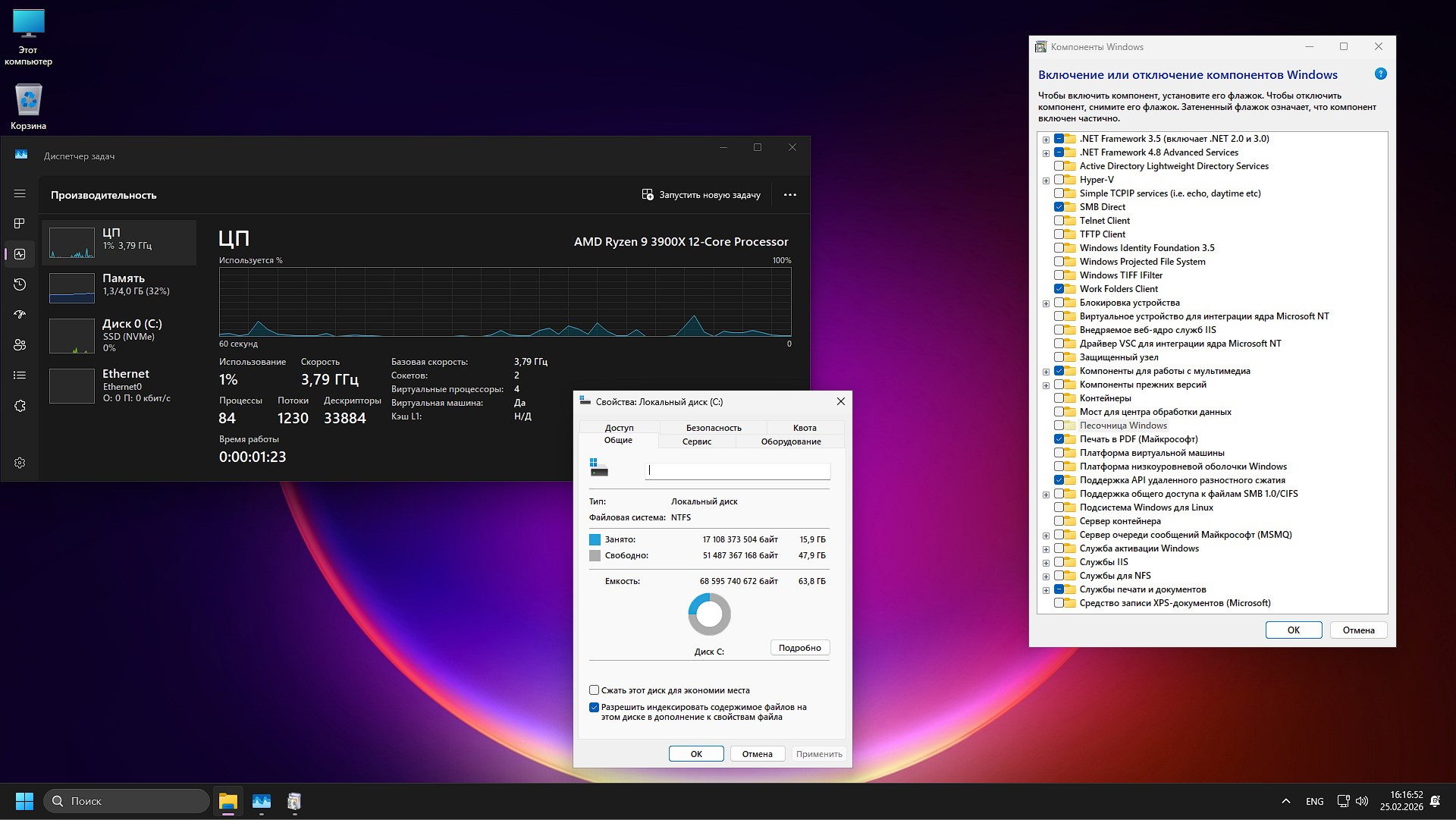
Task: Open the Details page (list icon)
Action: (20, 375)
